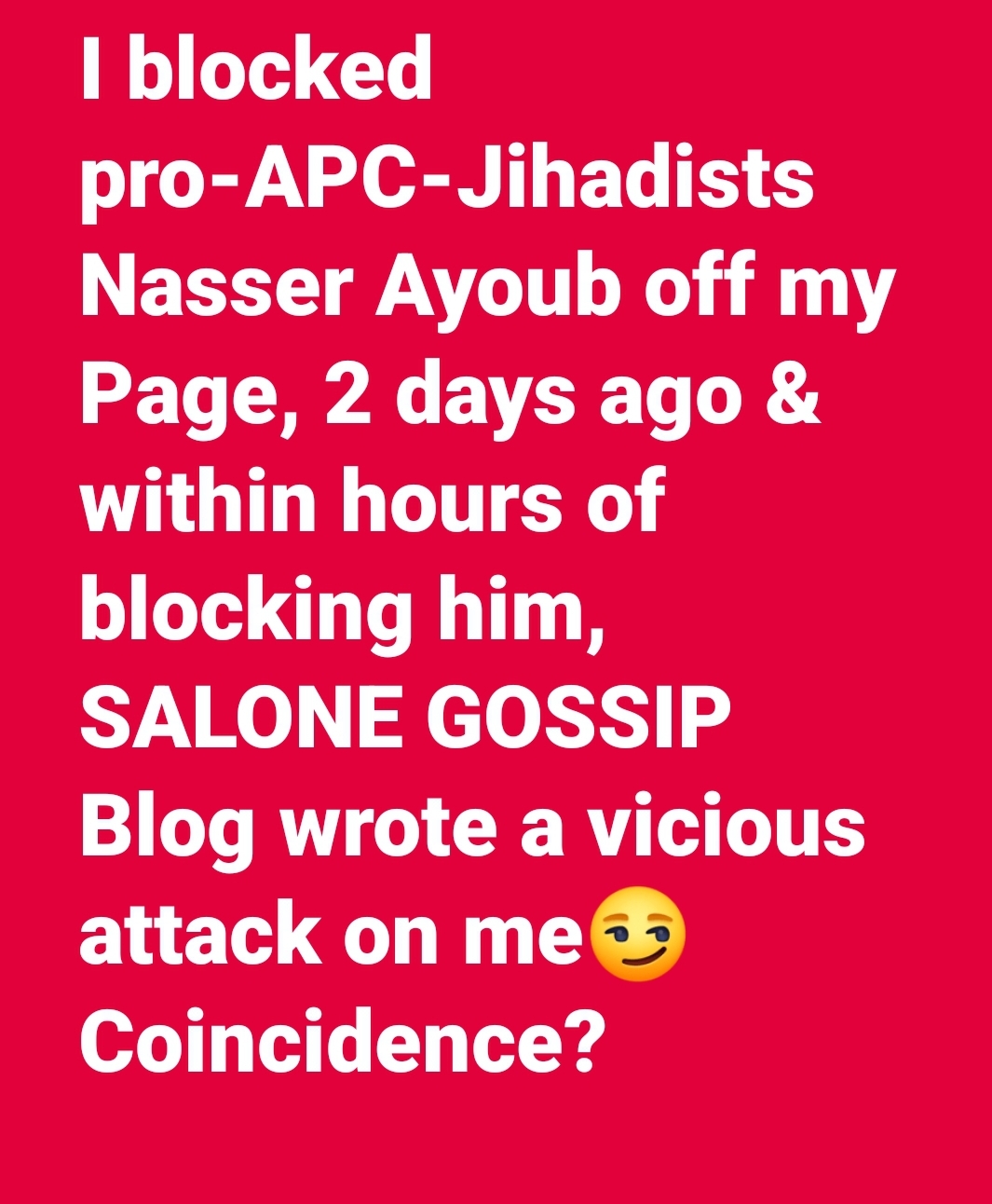
Task: Click the word "hours"
Action: (452, 500)
